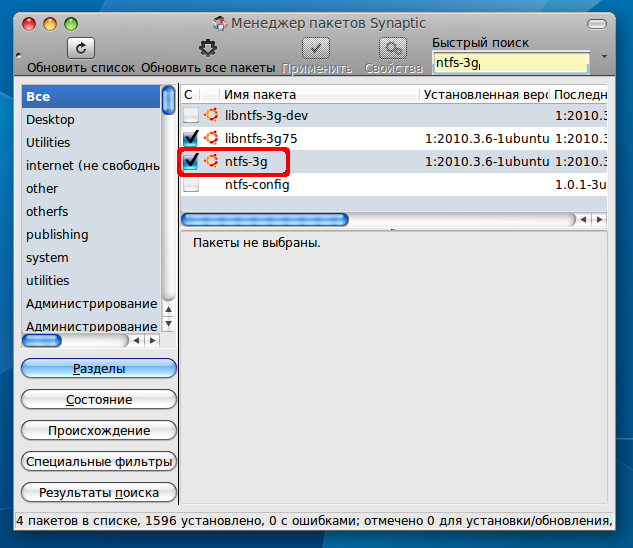Sort by 'Установленная версия' column header

(x=485, y=94)
